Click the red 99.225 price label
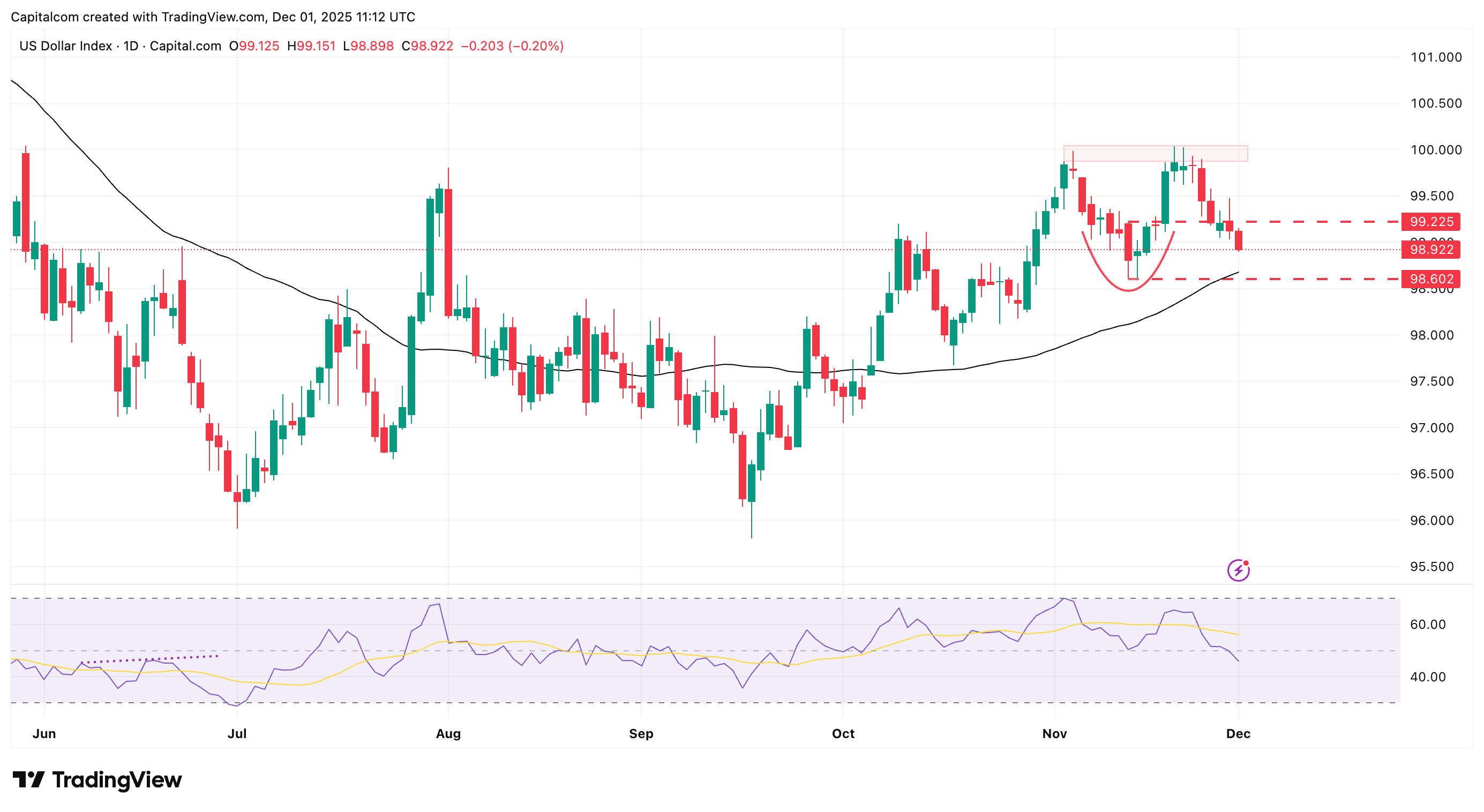Viewport: 1484px width, 812px height. click(1431, 222)
